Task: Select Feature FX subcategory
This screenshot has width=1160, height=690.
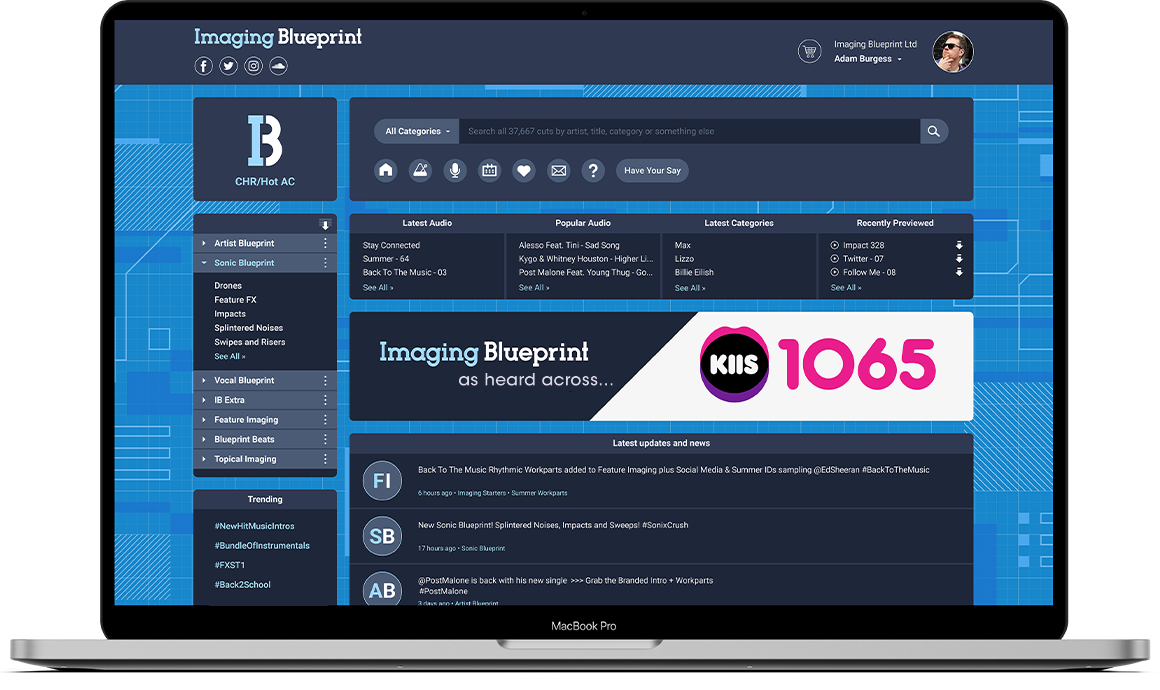Action: click(235, 300)
